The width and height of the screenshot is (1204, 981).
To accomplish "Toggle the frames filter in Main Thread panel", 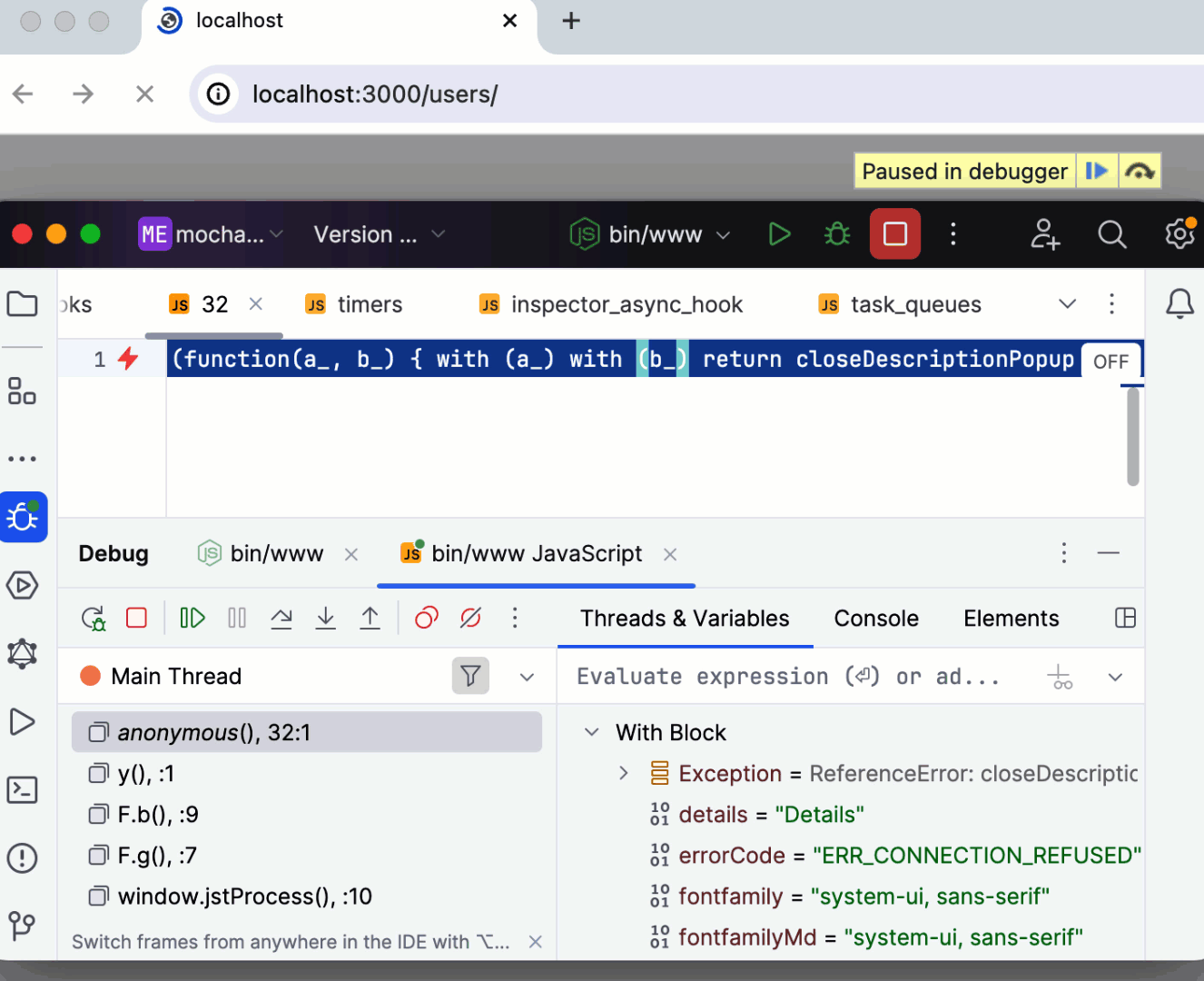I will pyautogui.click(x=470, y=676).
